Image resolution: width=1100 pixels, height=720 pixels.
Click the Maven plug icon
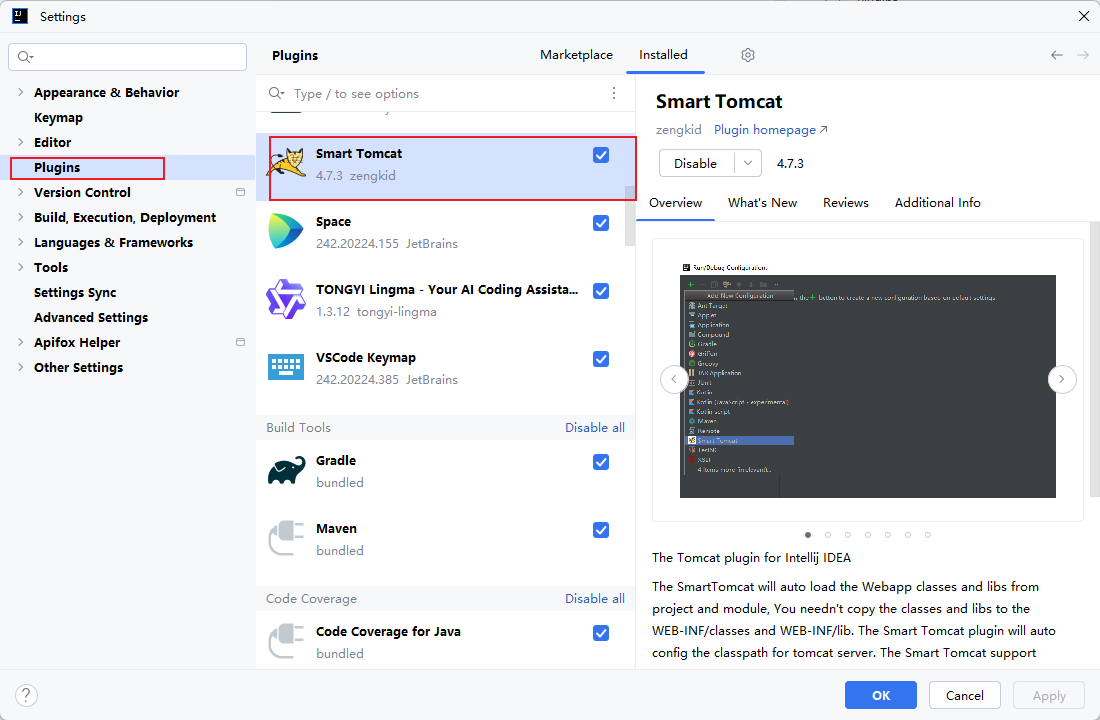286,538
